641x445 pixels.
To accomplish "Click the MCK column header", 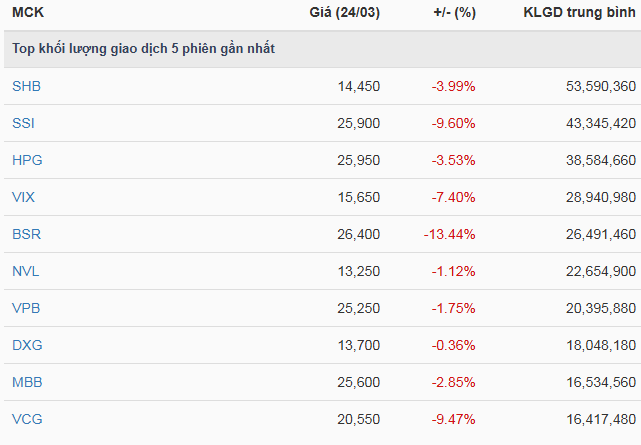I will (27, 13).
